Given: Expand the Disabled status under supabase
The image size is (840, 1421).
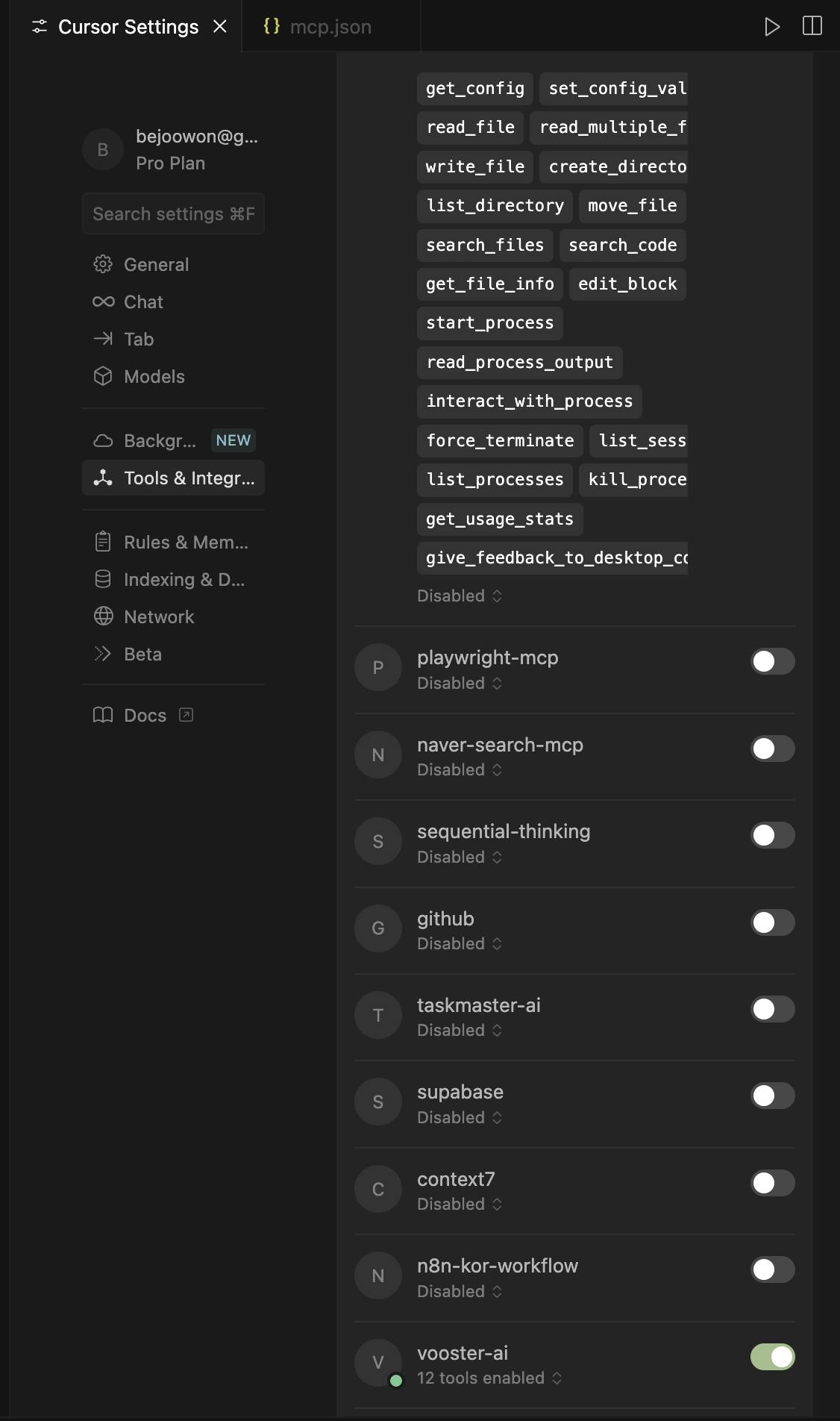Looking at the screenshot, I should click(x=460, y=1117).
